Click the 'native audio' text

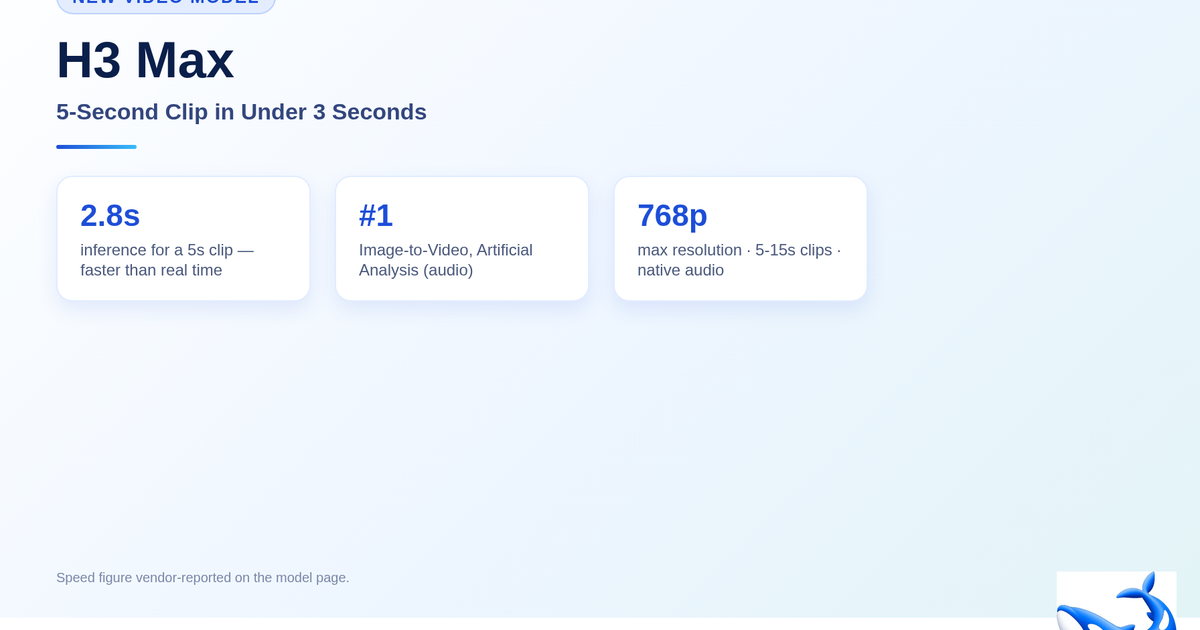tap(681, 270)
